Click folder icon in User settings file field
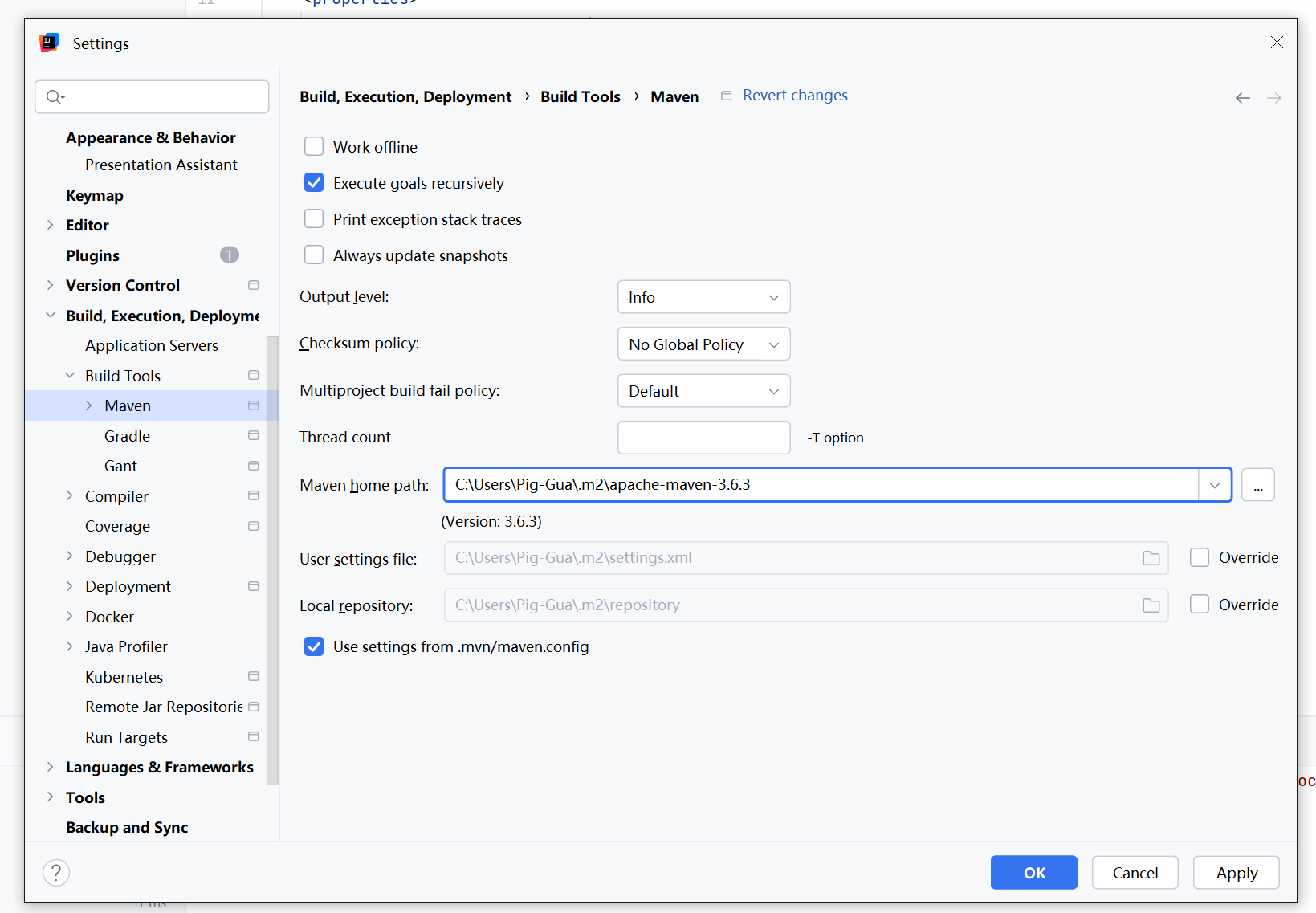This screenshot has width=1316, height=913. pyautogui.click(x=1151, y=558)
